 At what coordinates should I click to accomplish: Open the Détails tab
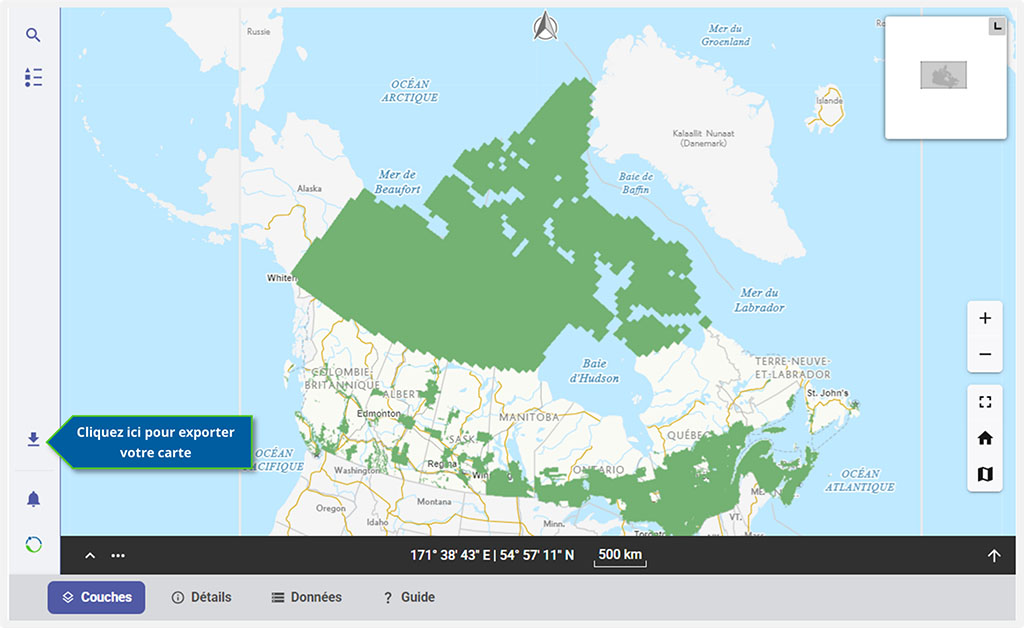pyautogui.click(x=201, y=597)
